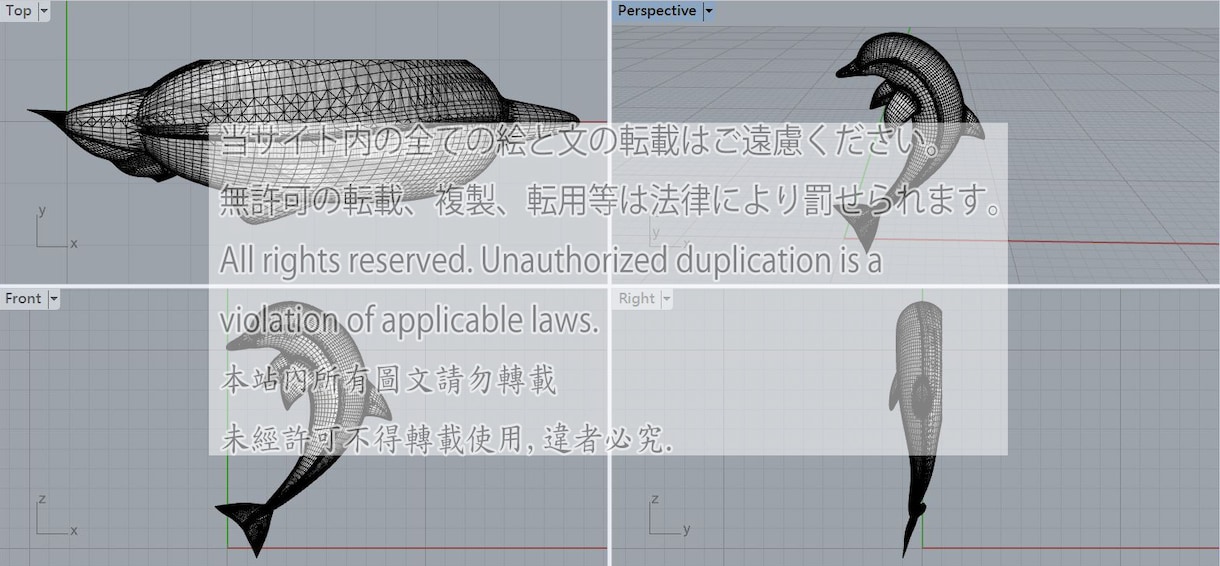The image size is (1220, 566).
Task: Open the Front viewport menu arrow
Action: pos(53,298)
